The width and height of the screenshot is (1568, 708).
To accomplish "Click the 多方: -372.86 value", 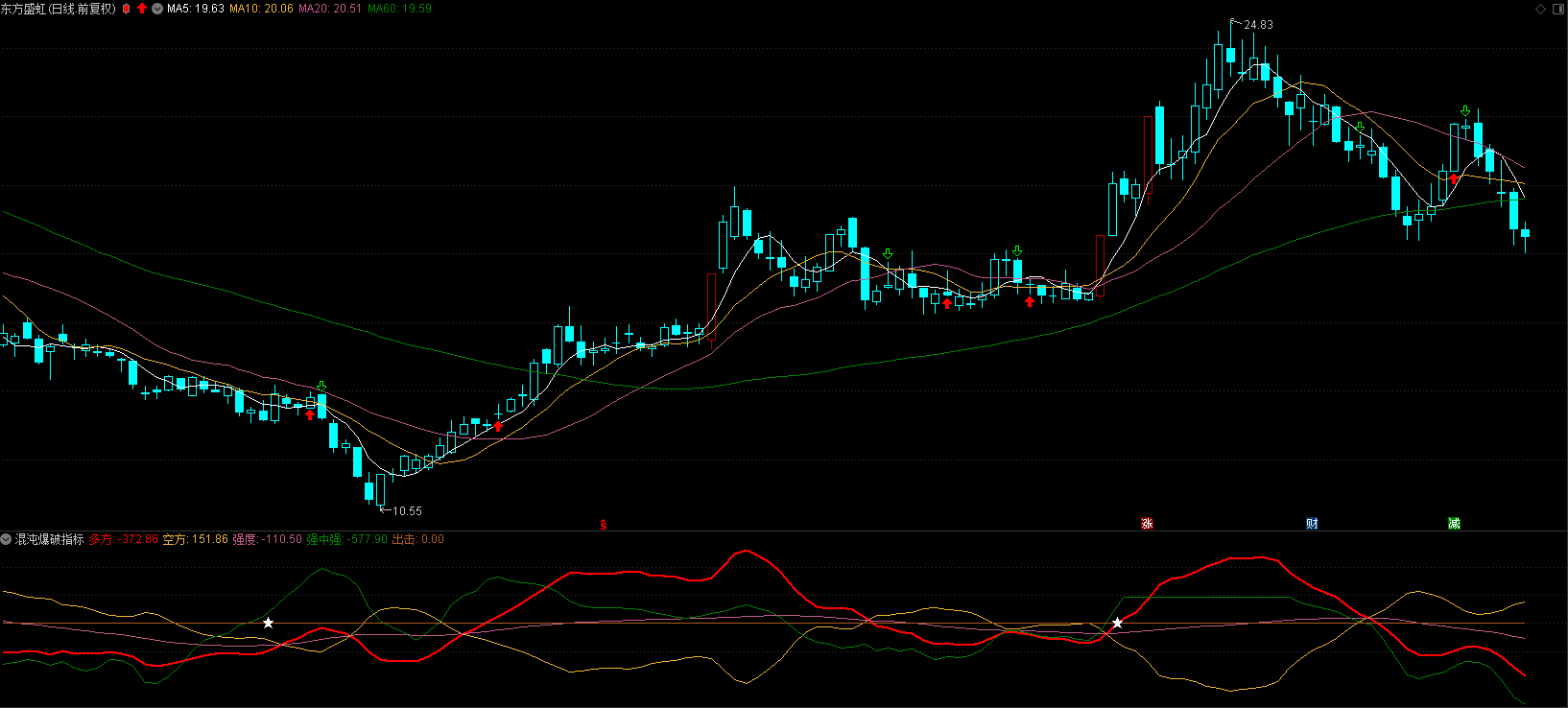I will coord(123,539).
